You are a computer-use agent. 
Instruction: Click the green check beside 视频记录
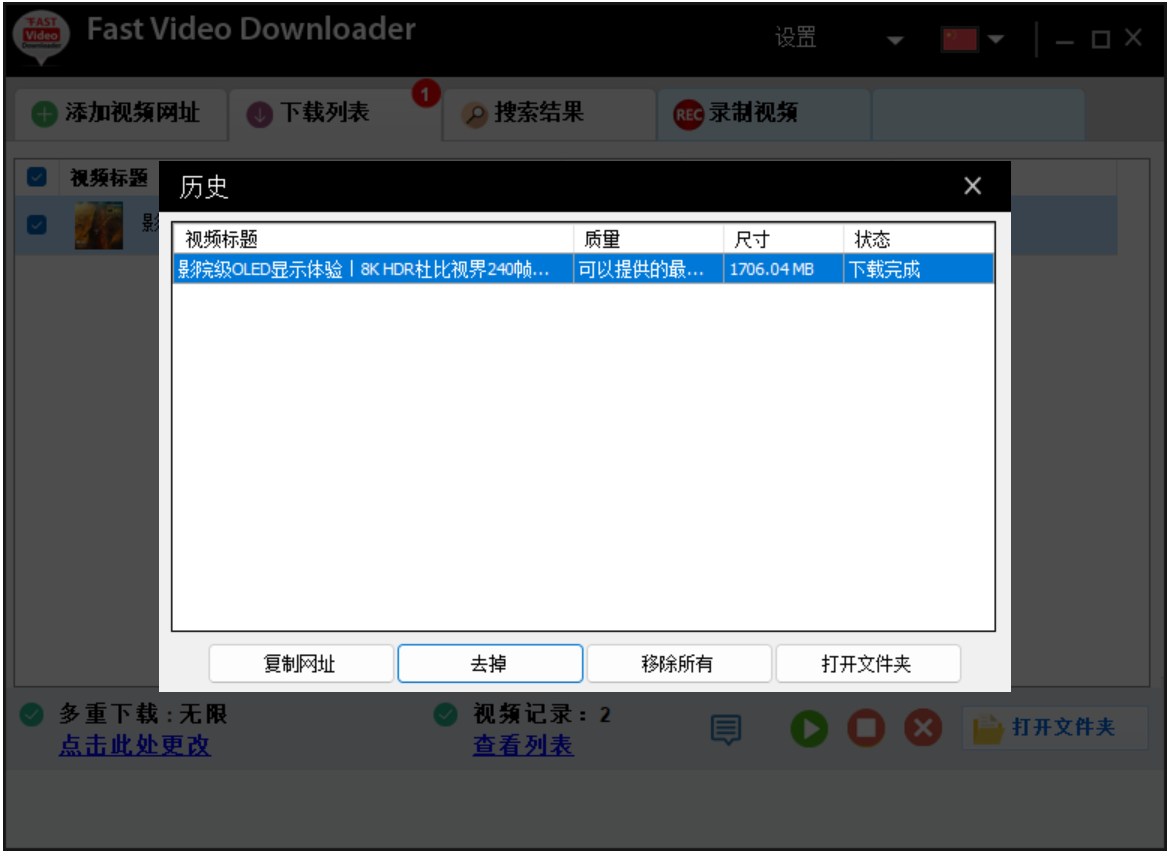point(445,714)
